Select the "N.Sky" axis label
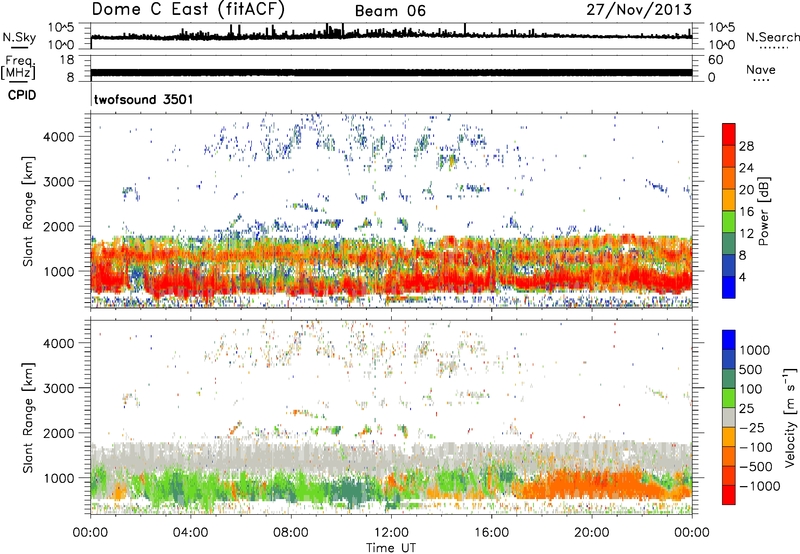Viewport: 800px width, 554px height. click(x=19, y=37)
